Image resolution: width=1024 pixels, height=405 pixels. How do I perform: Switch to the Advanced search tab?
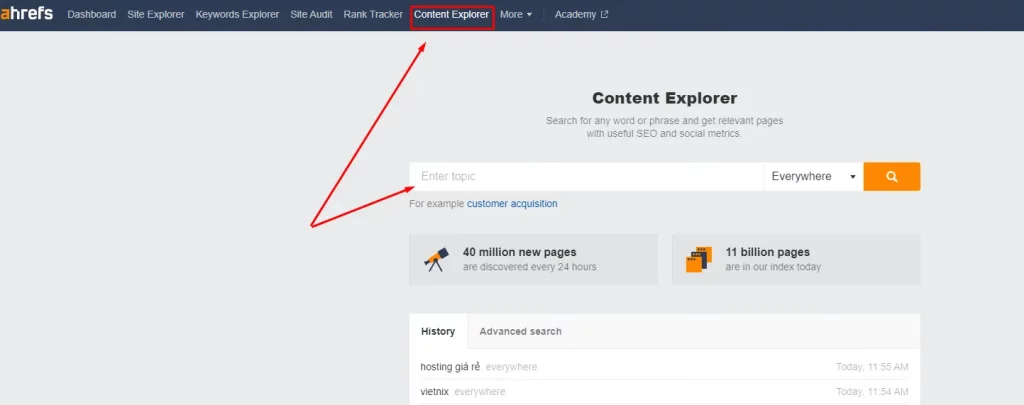pos(520,331)
